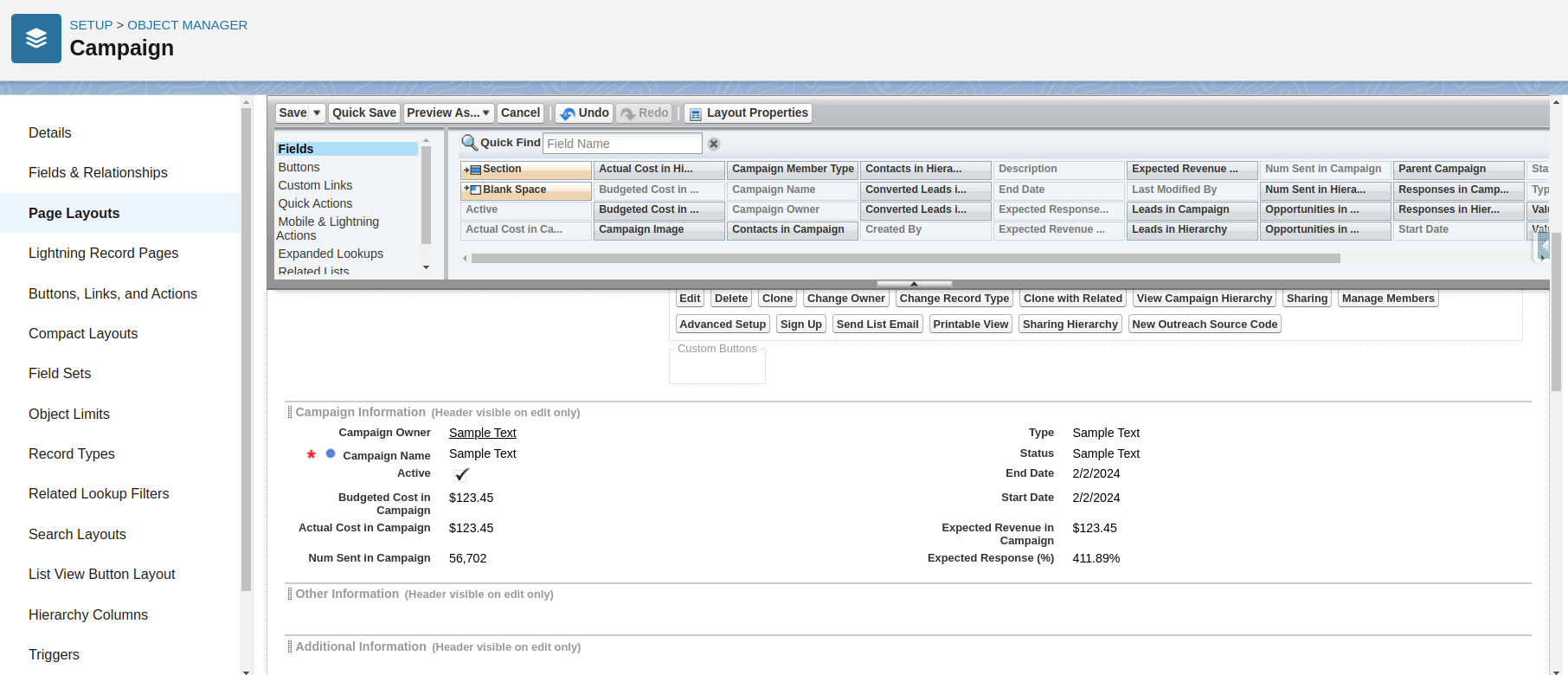
Task: Open the Preview As dropdown
Action: tap(450, 113)
